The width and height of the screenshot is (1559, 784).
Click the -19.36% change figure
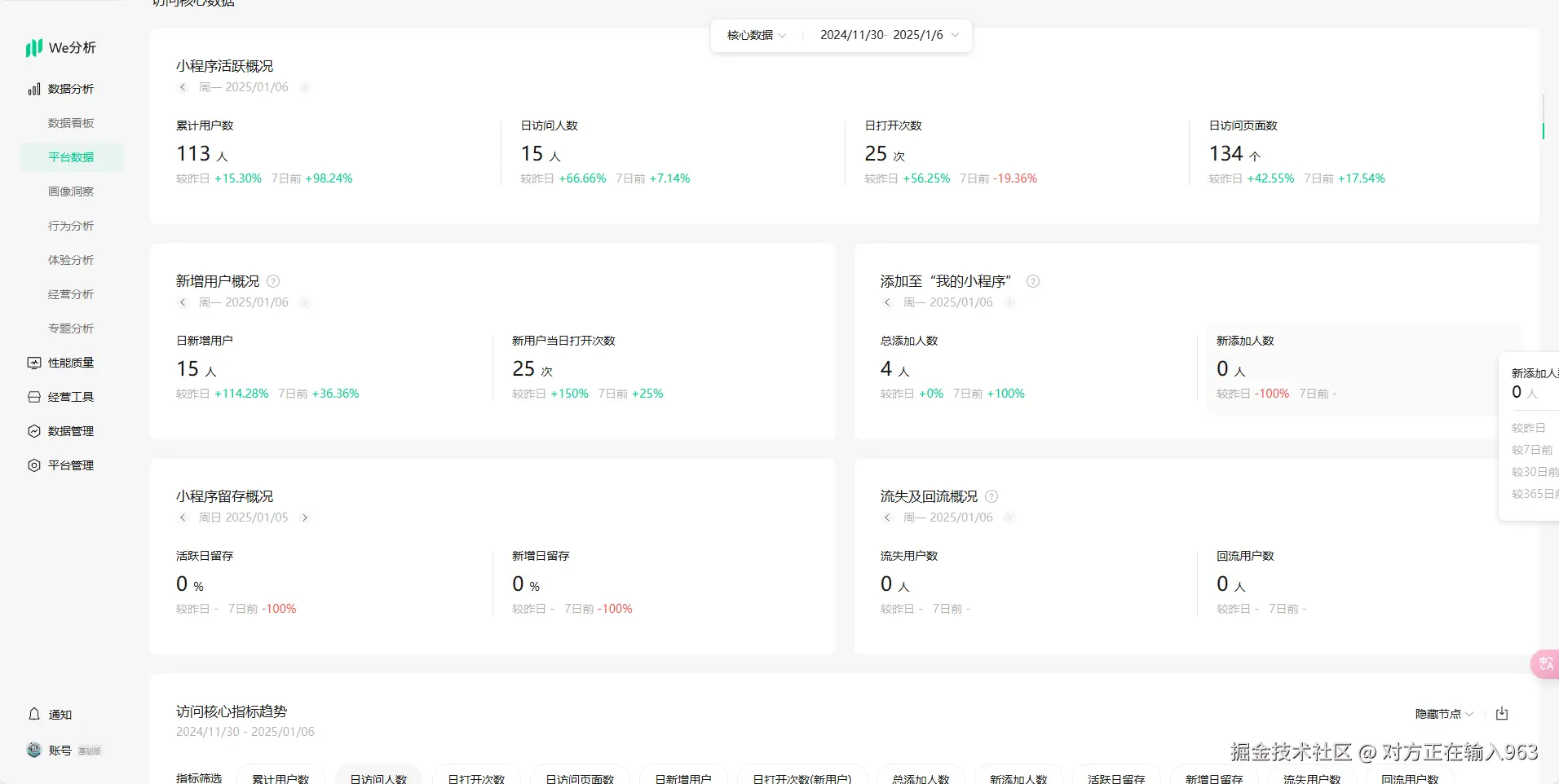click(1015, 178)
